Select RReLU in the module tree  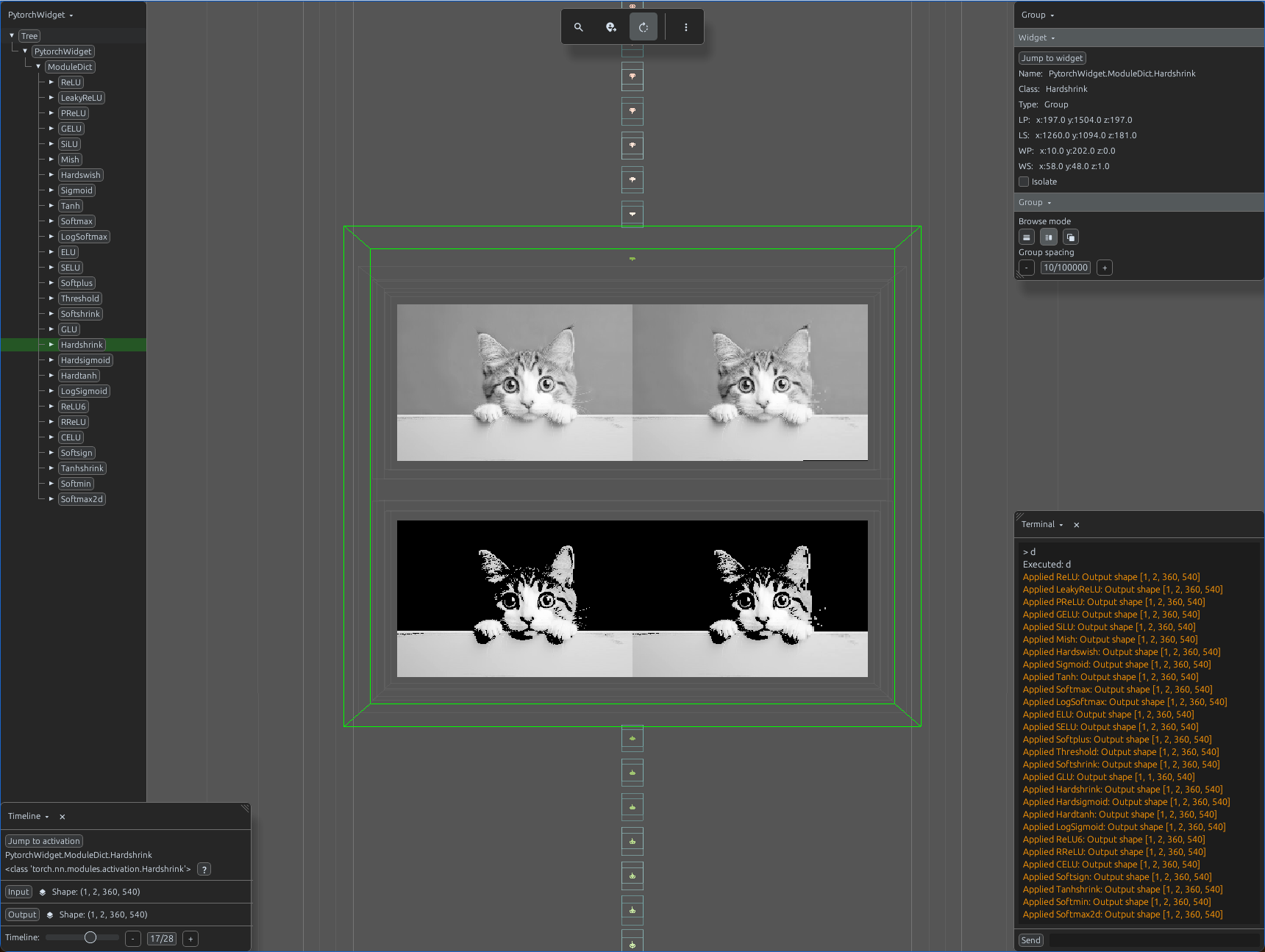click(x=74, y=422)
